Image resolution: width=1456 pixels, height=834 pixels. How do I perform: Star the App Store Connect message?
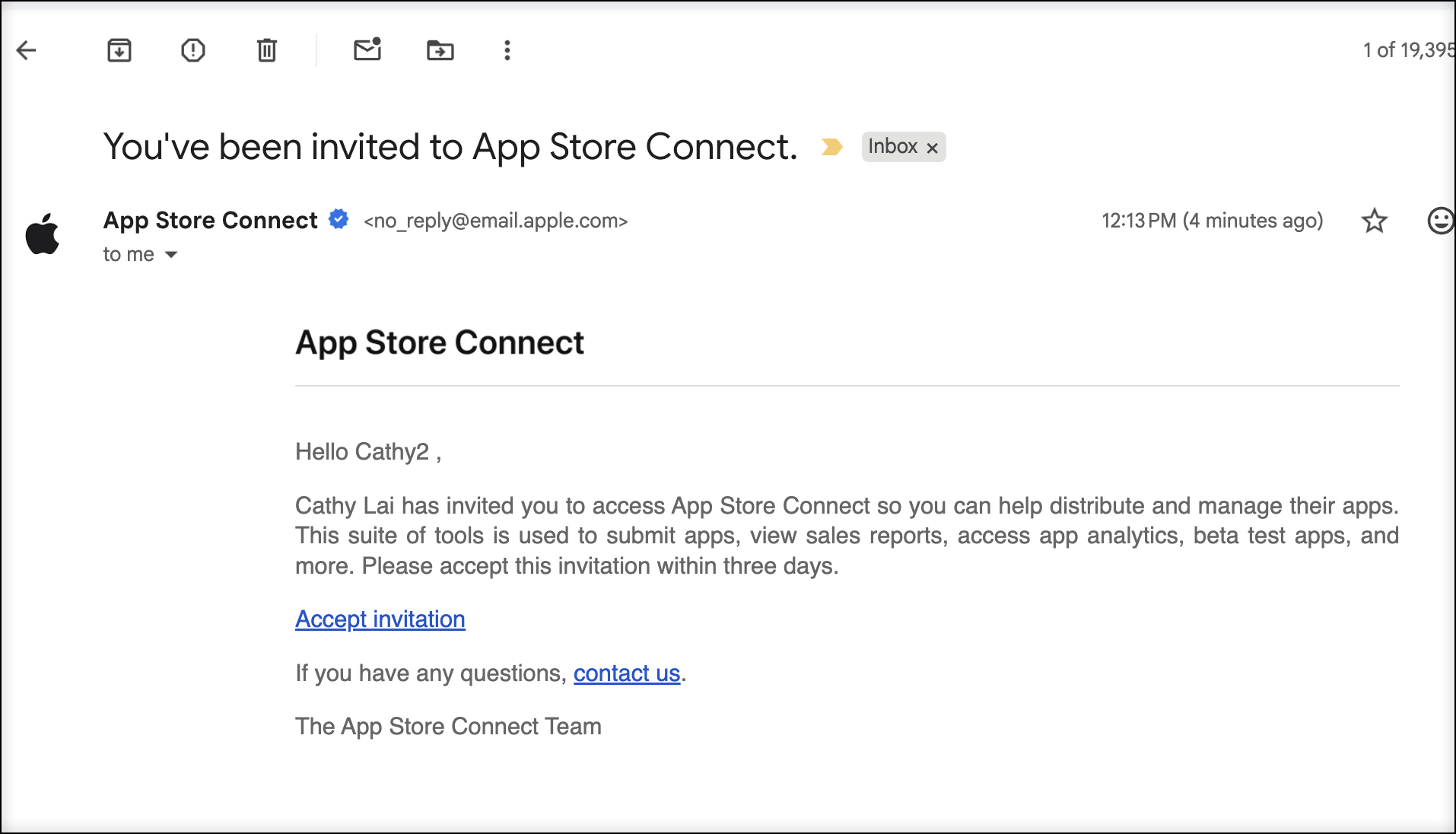pos(1375,221)
